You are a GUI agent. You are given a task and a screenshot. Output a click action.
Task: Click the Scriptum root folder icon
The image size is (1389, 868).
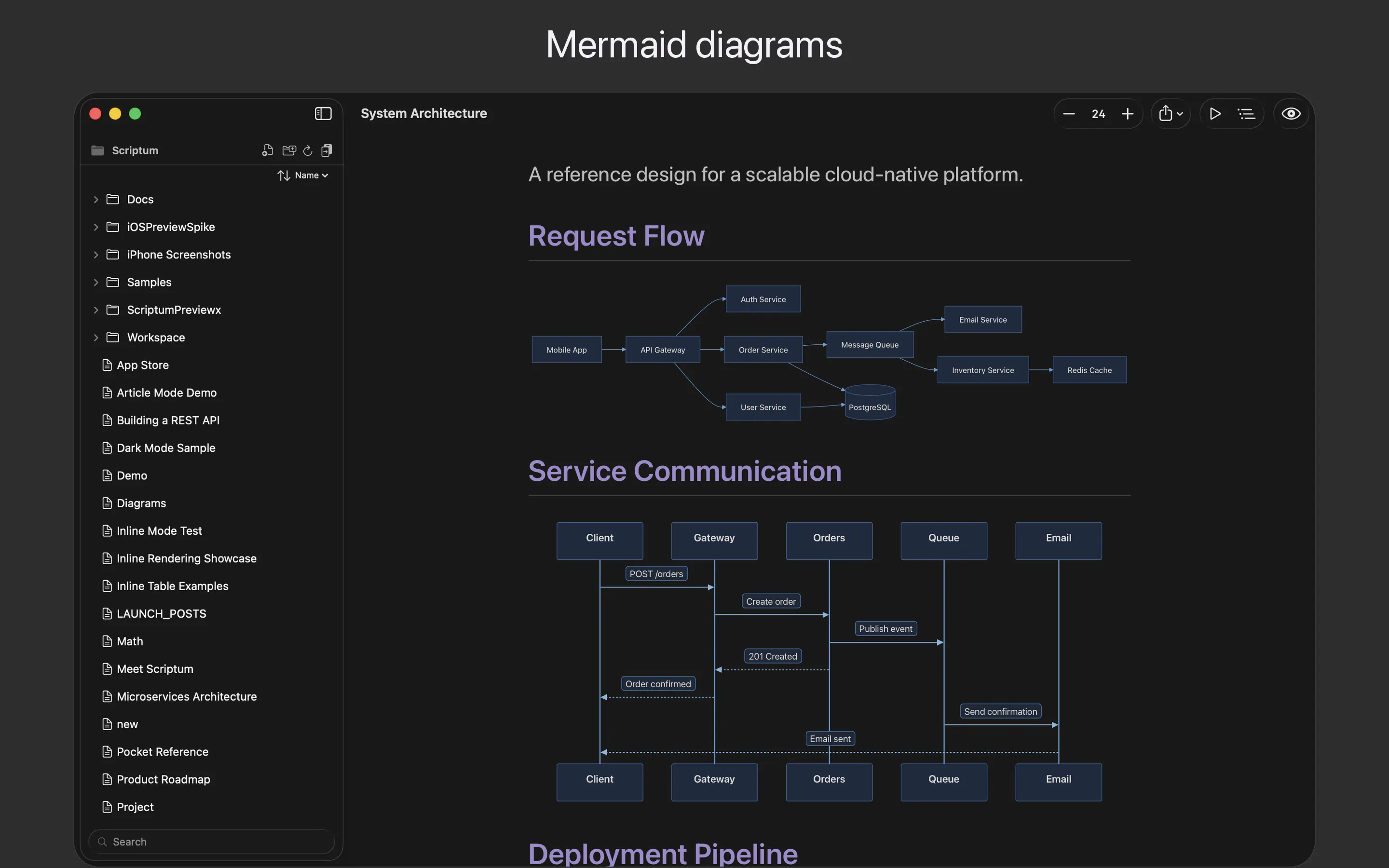[x=97, y=150]
